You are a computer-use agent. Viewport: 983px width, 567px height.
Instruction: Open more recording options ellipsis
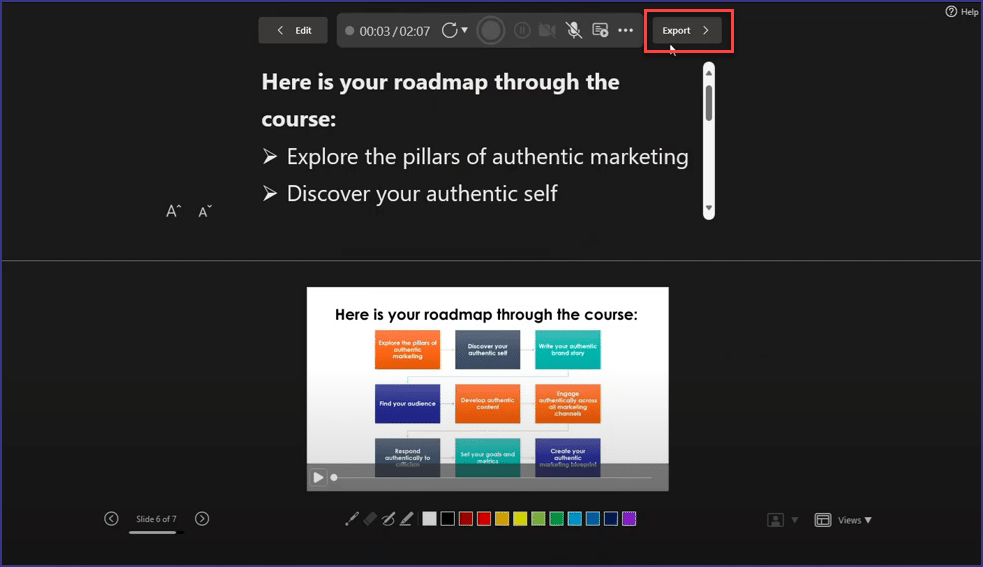pos(626,30)
